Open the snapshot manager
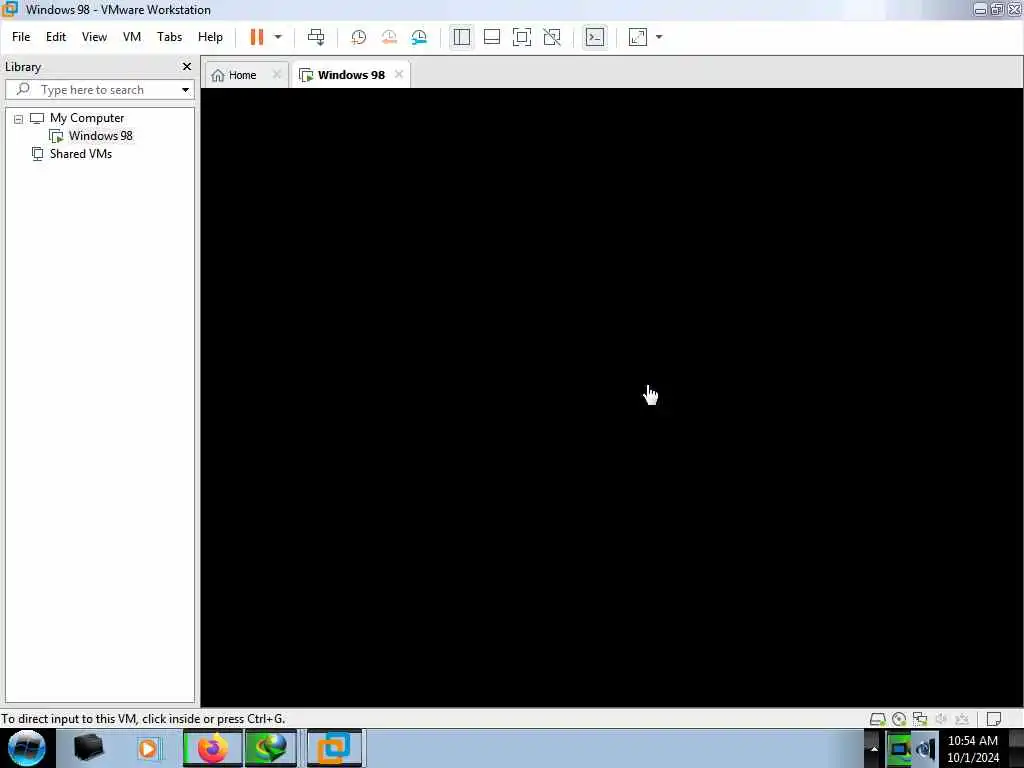Screen dimensions: 1024x768 tap(419, 37)
